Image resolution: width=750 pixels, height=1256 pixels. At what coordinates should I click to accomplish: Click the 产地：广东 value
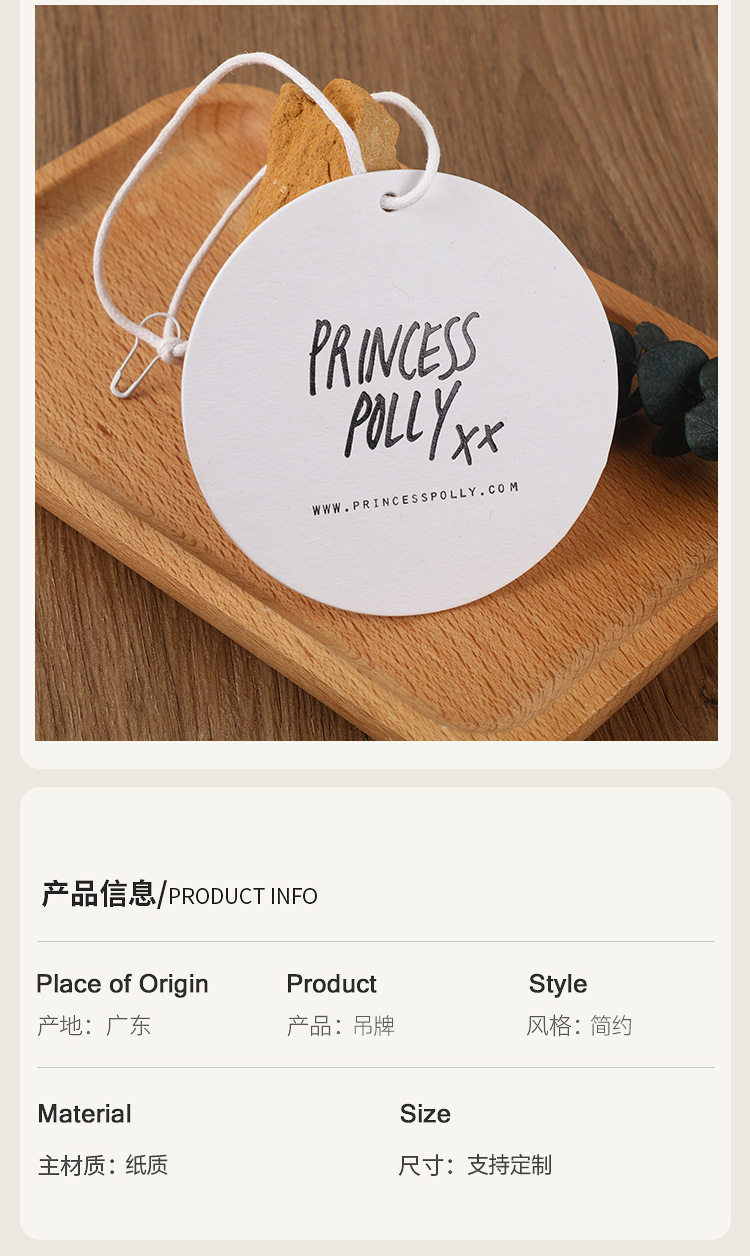(x=94, y=1026)
